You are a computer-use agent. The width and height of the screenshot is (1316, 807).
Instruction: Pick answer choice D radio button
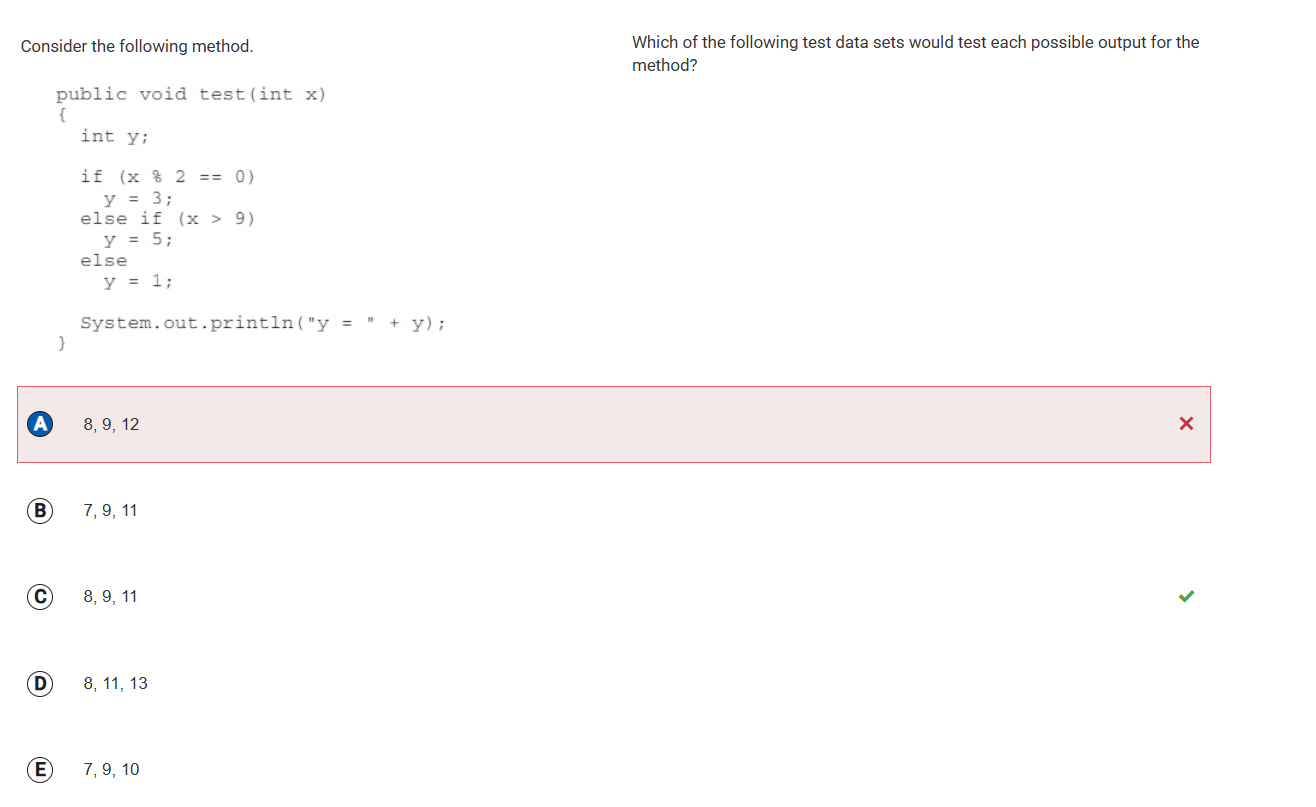click(40, 684)
